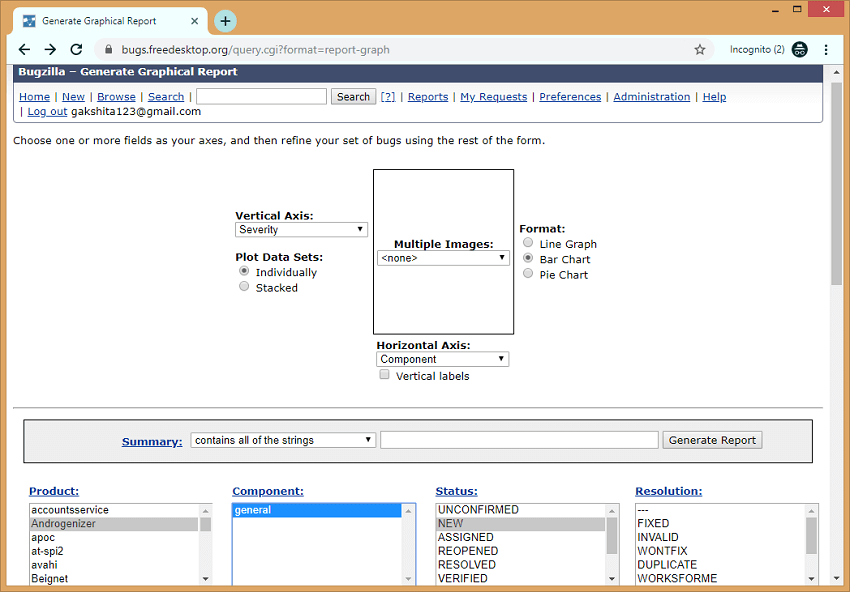Enable the Vertical labels checkbox
The height and width of the screenshot is (592, 850).
384,375
